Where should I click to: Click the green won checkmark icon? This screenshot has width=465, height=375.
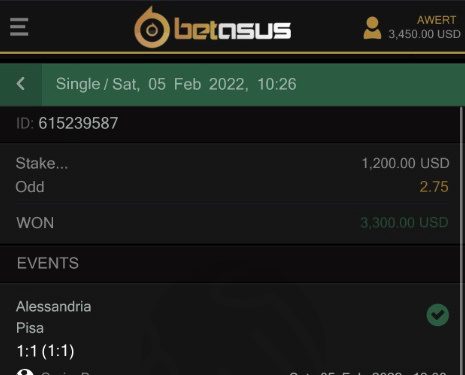[x=438, y=315]
